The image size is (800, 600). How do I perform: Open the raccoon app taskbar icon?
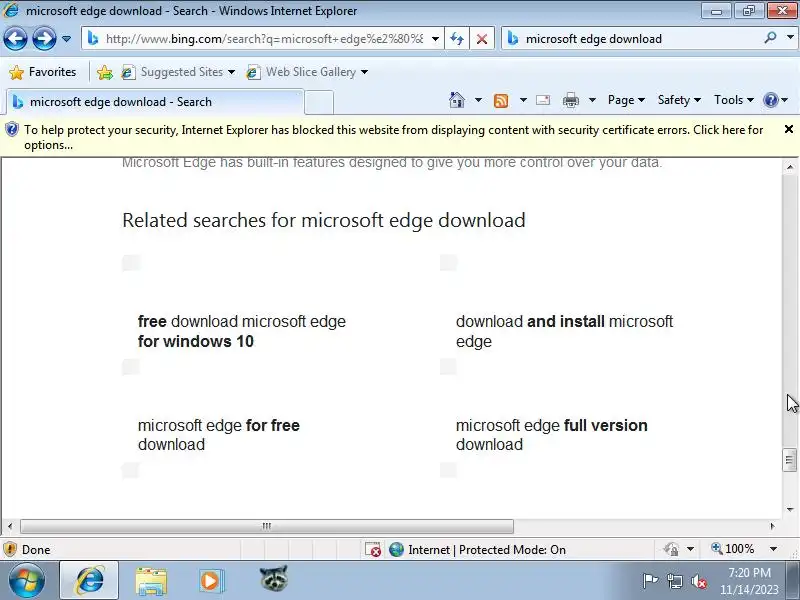273,579
